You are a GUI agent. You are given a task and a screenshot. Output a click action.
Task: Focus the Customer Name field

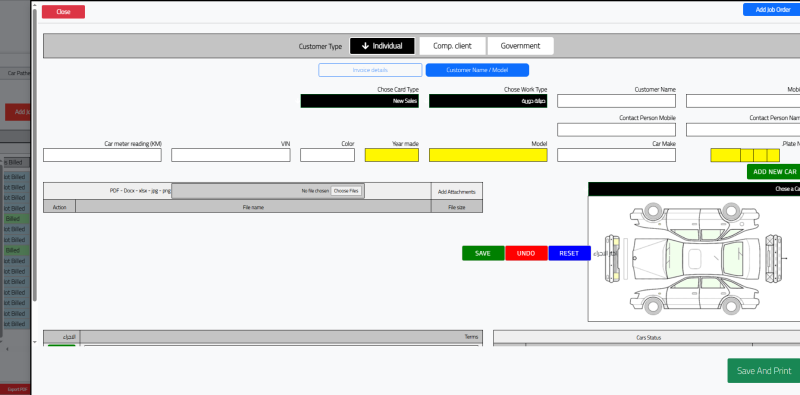pyautogui.click(x=616, y=101)
